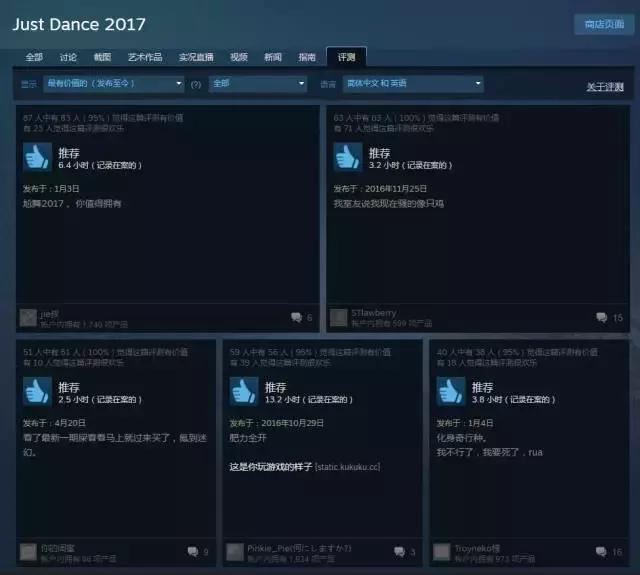Click thumbs-up icon on 6.4 小时 review

pos(37,157)
